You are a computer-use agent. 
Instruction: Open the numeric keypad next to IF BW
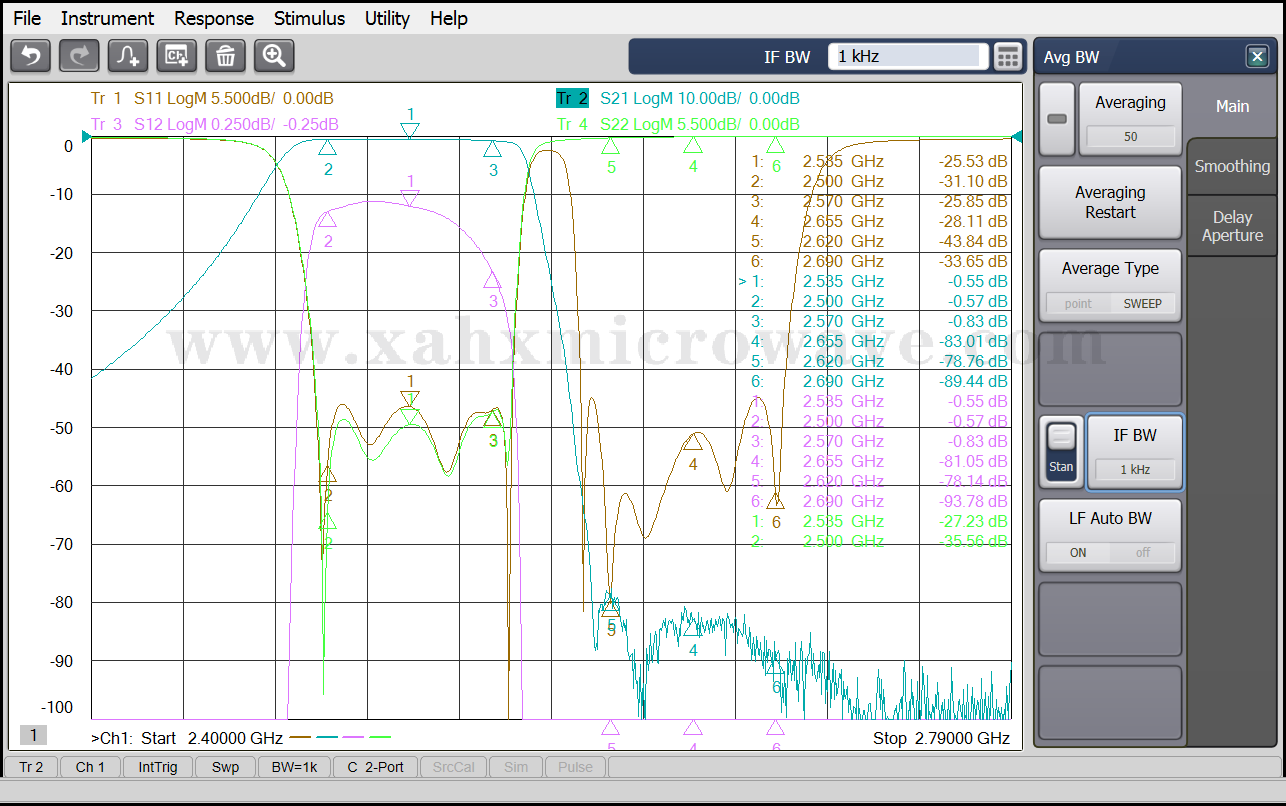[x=1008, y=57]
